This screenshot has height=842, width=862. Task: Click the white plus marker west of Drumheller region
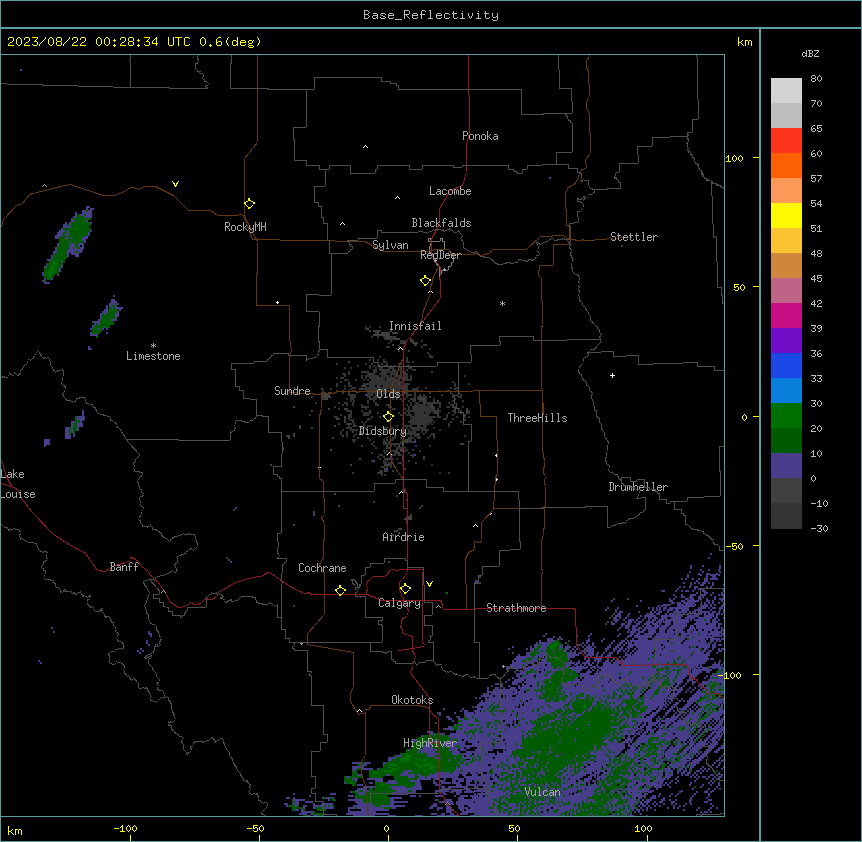coord(612,375)
